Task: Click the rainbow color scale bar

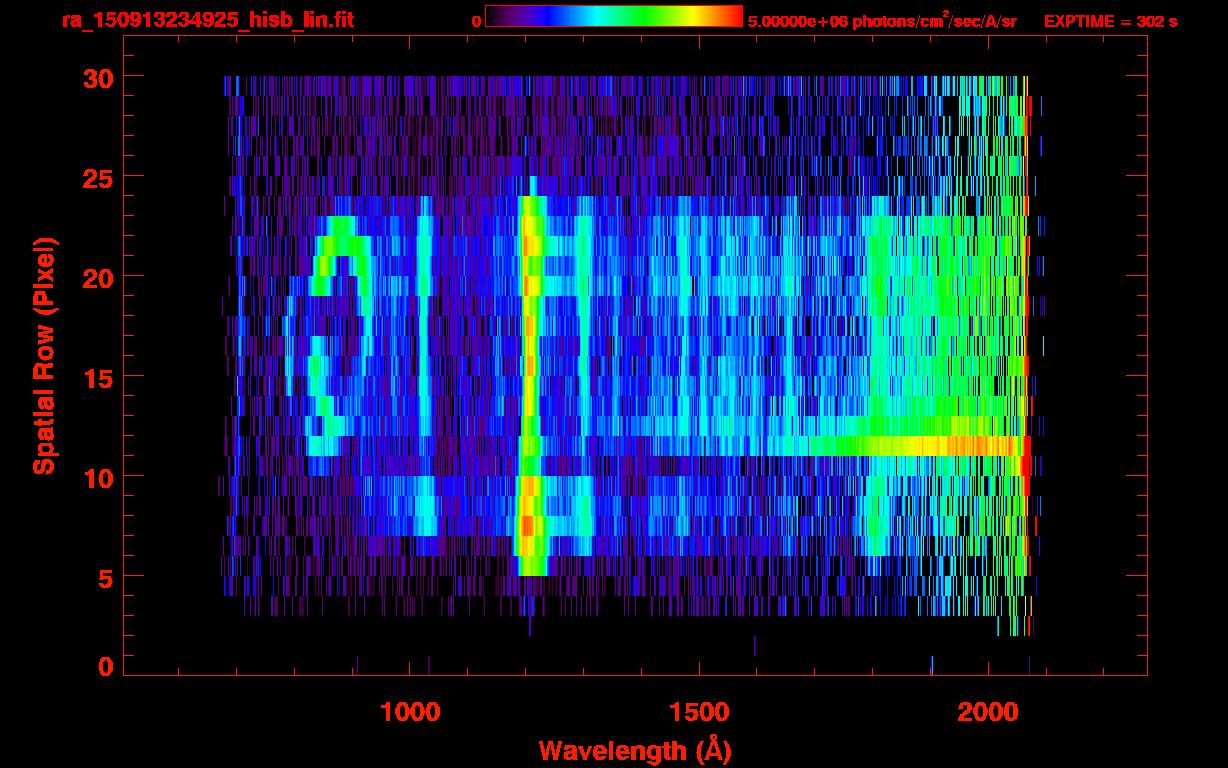Action: [x=613, y=17]
